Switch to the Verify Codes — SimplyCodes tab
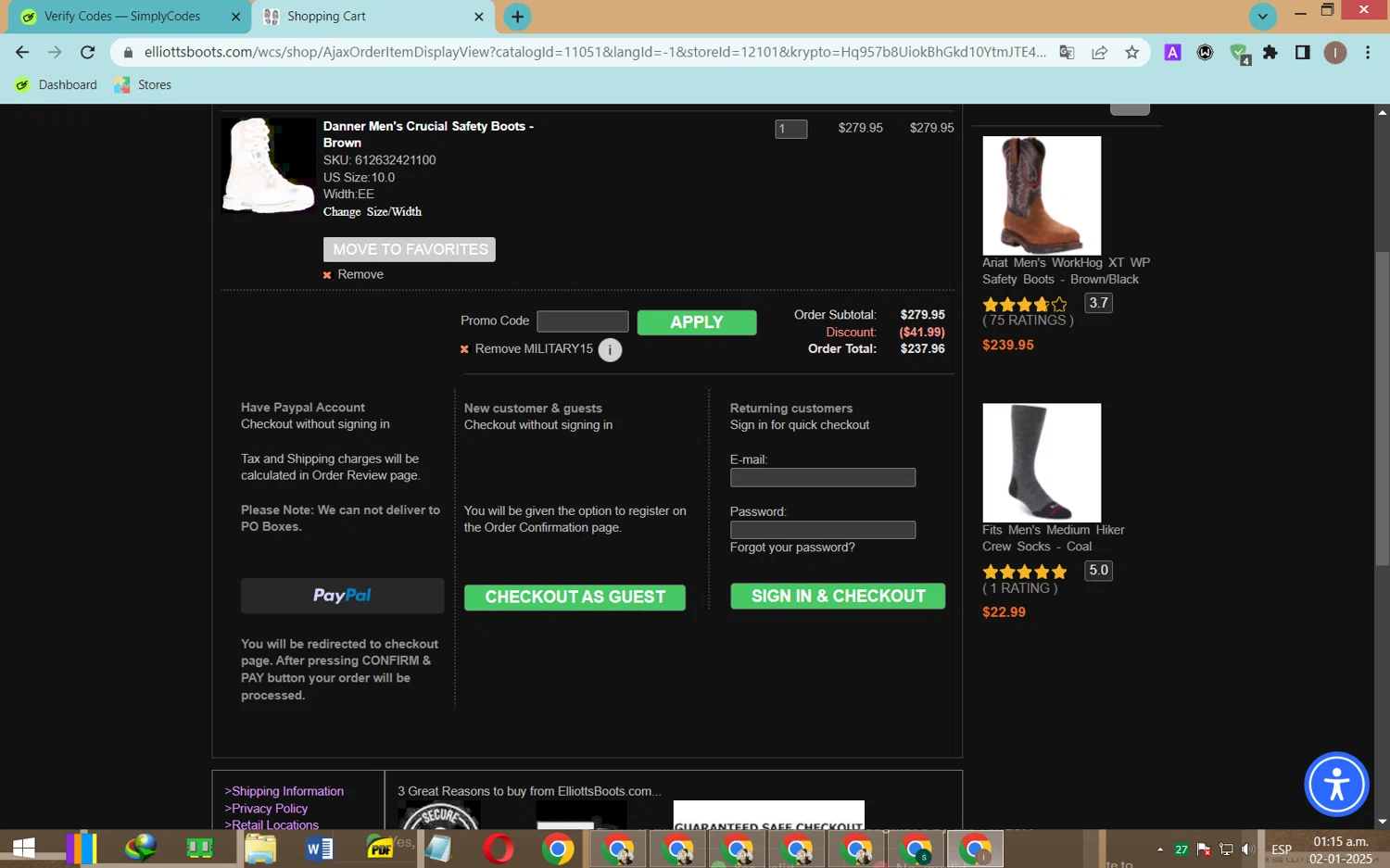The image size is (1390, 868). [130, 17]
